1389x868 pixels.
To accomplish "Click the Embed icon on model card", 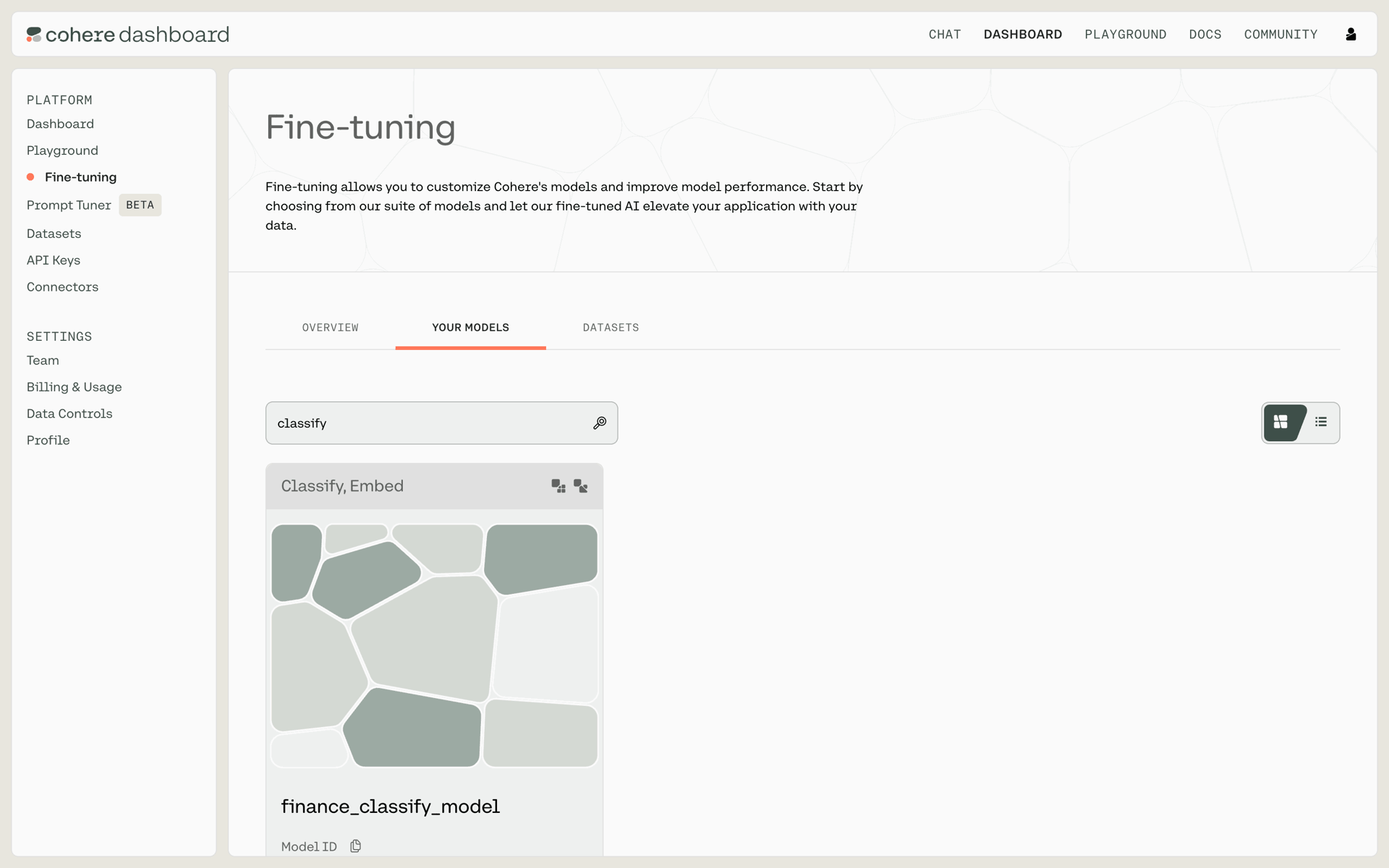I will tap(581, 486).
